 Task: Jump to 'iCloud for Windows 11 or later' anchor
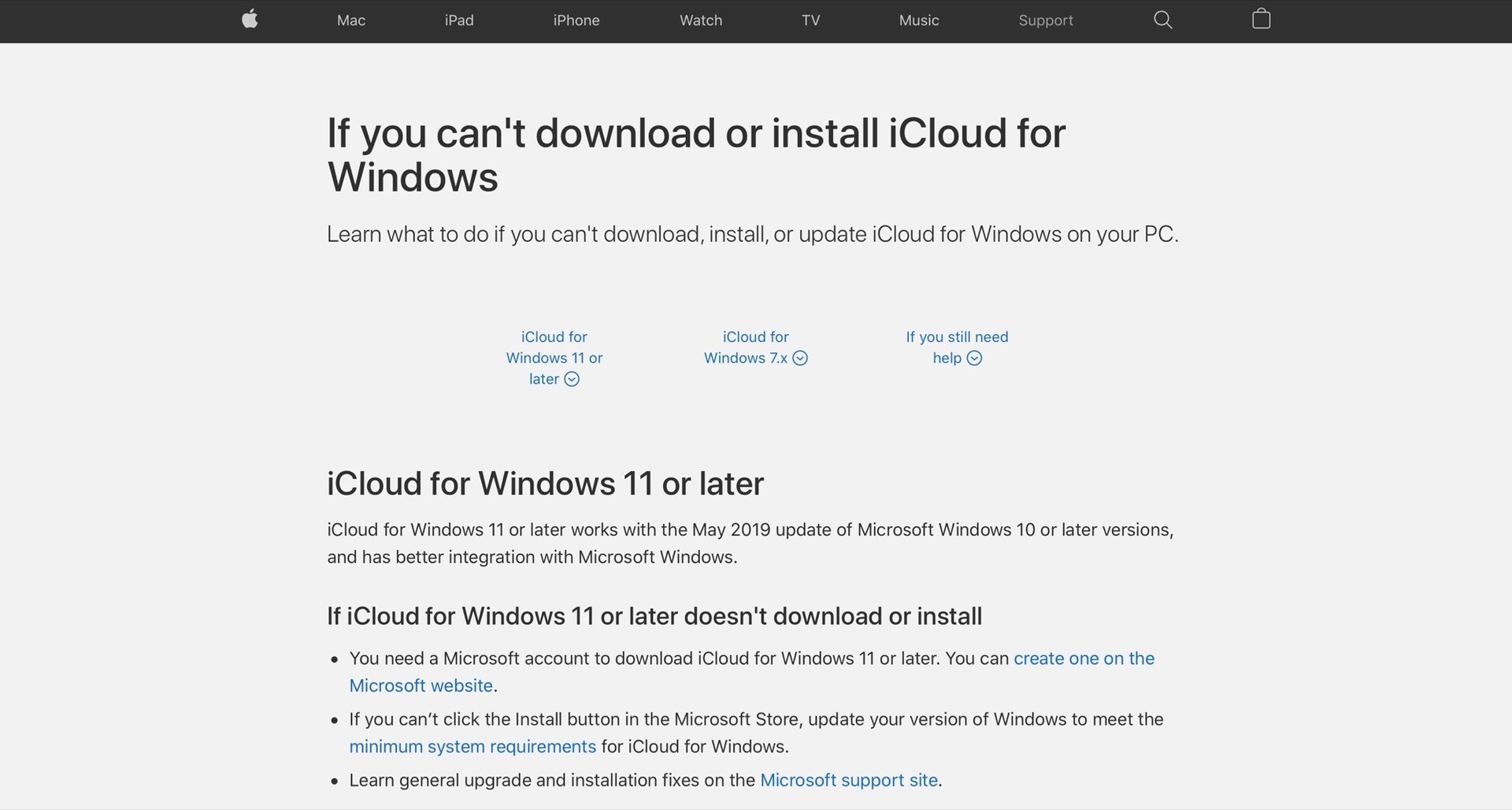(x=554, y=358)
